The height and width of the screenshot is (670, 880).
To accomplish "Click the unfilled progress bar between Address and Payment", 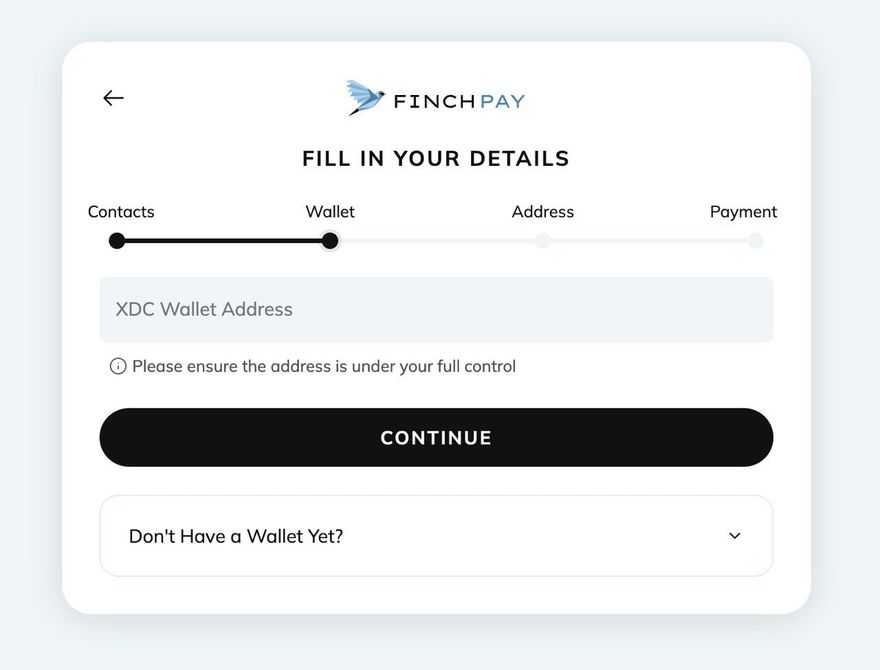I will (x=649, y=241).
